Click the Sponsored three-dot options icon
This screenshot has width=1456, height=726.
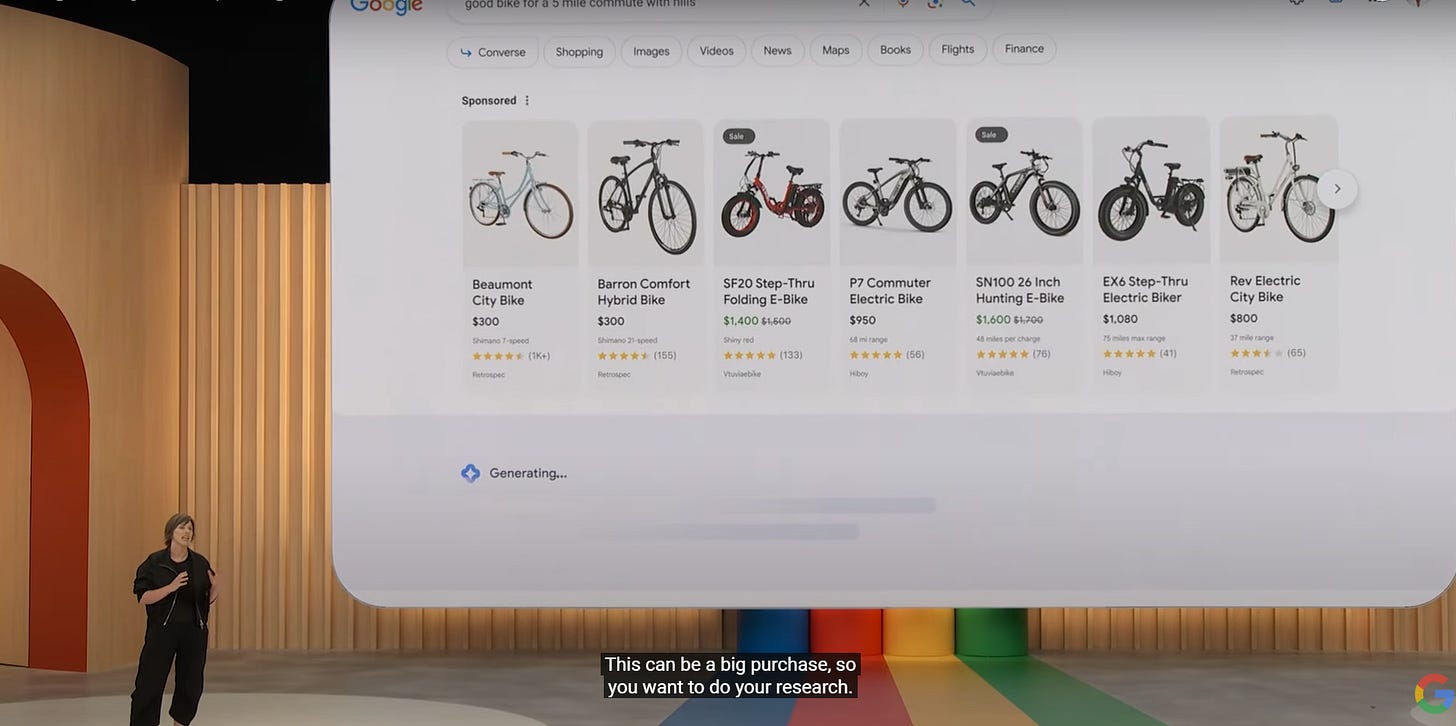[x=527, y=101]
